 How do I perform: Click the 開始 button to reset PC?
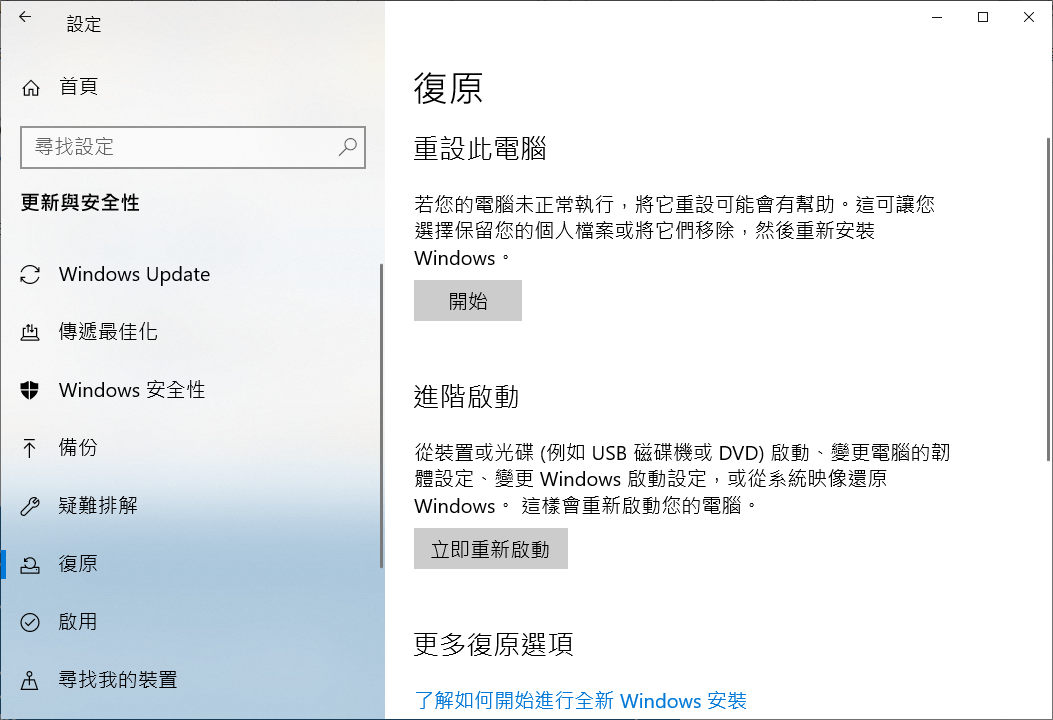coord(467,301)
